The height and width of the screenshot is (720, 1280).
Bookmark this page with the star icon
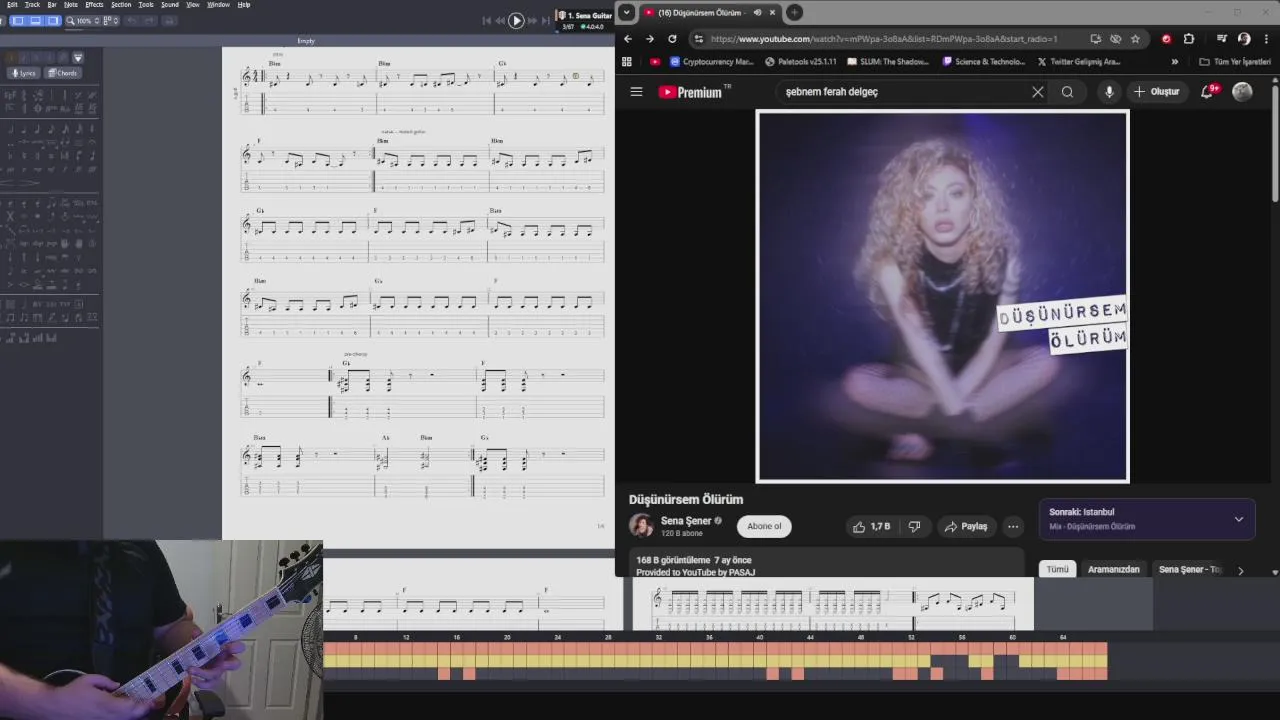pyautogui.click(x=1135, y=39)
